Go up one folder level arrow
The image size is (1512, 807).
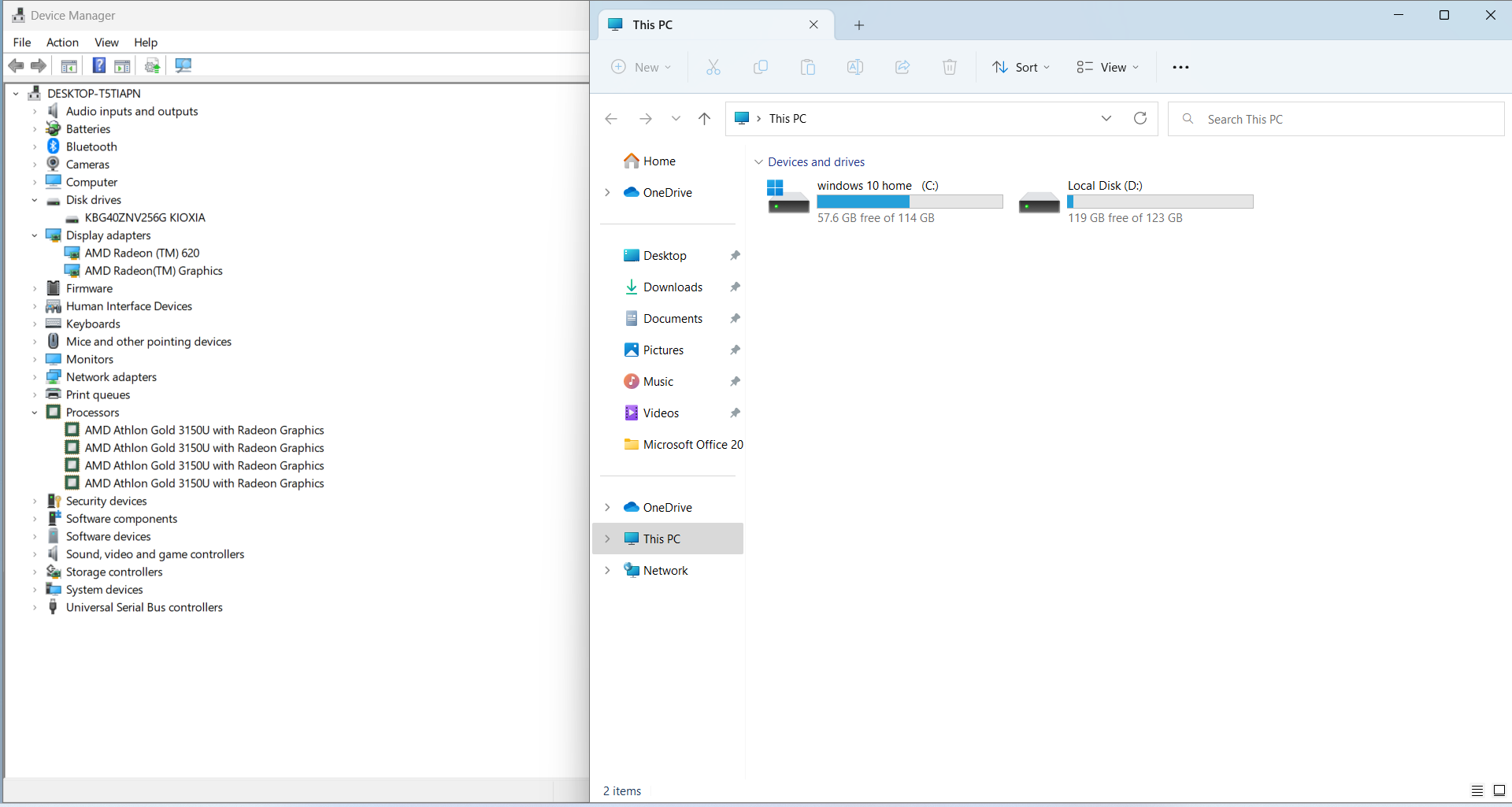pos(704,118)
